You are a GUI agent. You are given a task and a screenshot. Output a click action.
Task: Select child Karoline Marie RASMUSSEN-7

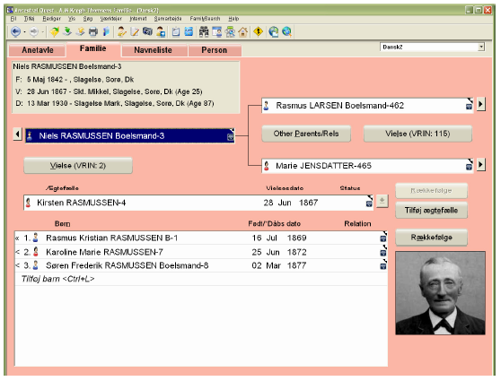(x=201, y=252)
